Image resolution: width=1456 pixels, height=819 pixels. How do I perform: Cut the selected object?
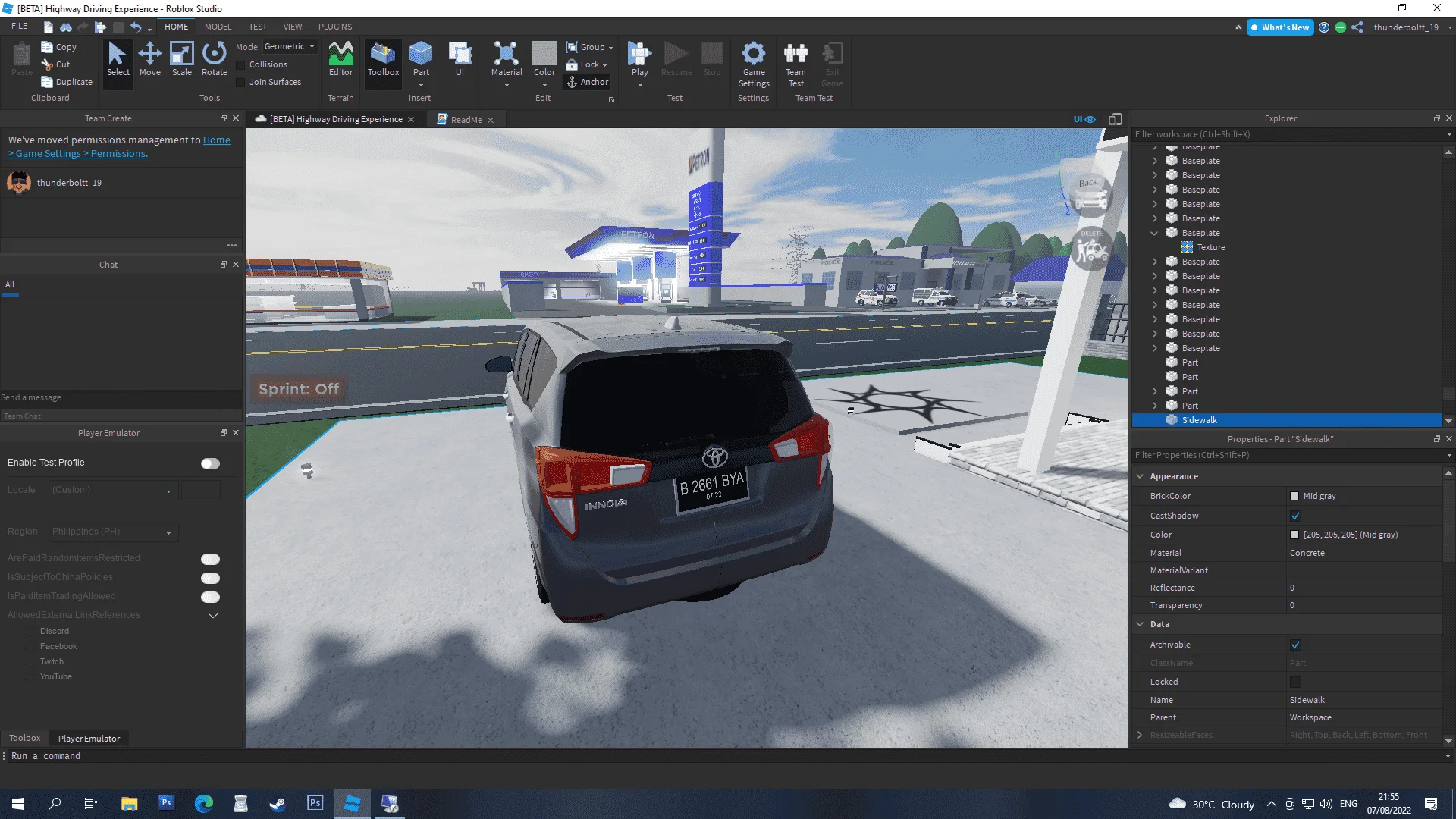click(55, 64)
